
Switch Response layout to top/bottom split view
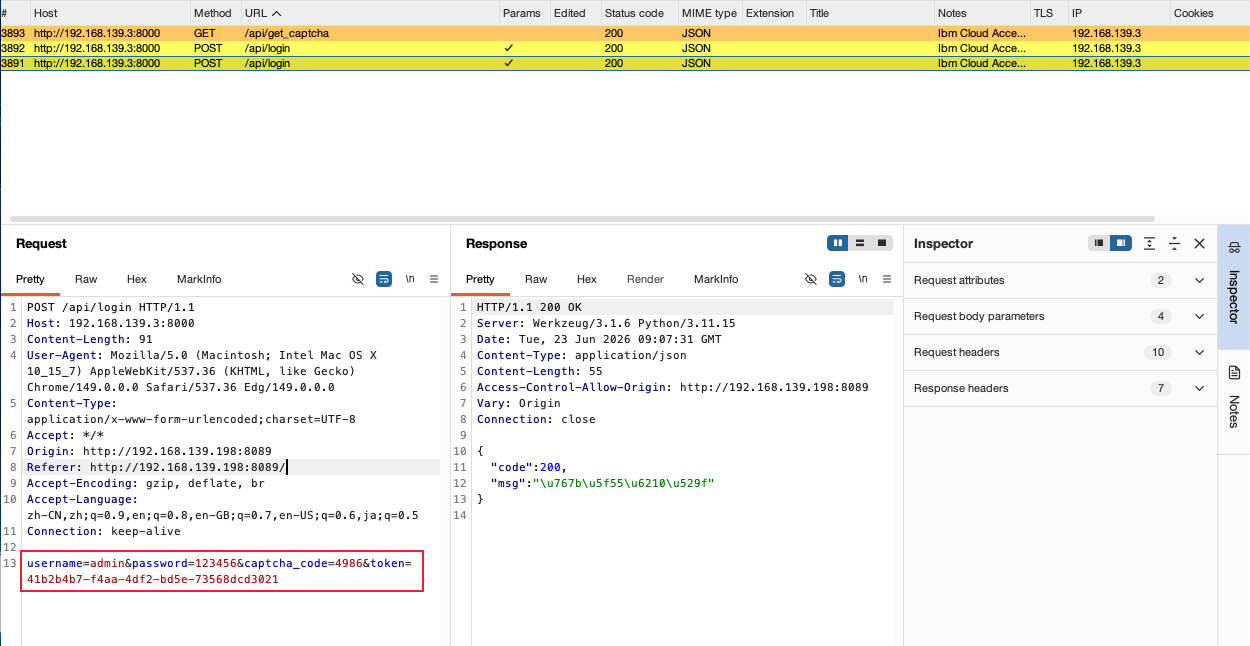(x=860, y=243)
